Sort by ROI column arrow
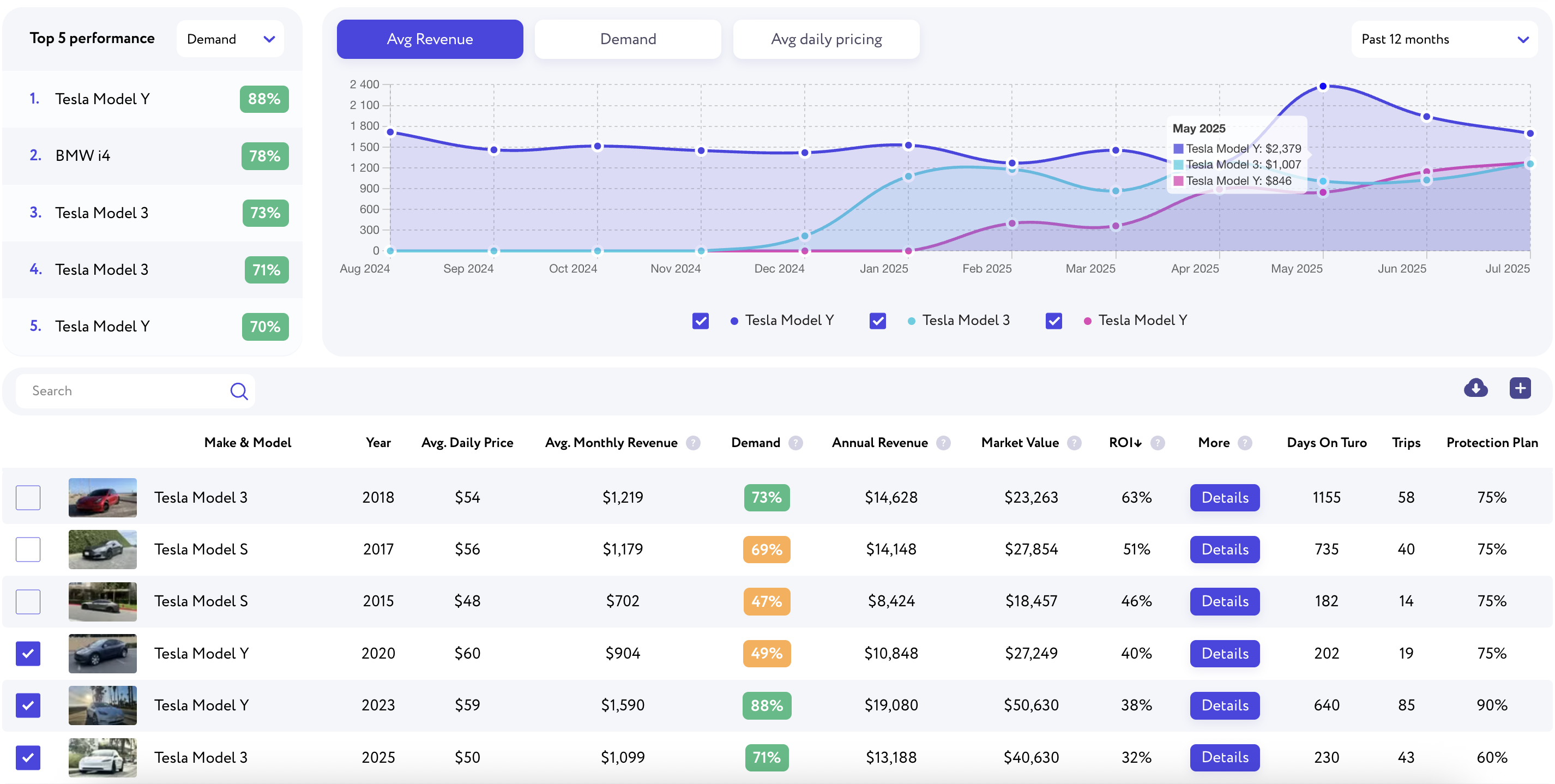 [x=1138, y=443]
